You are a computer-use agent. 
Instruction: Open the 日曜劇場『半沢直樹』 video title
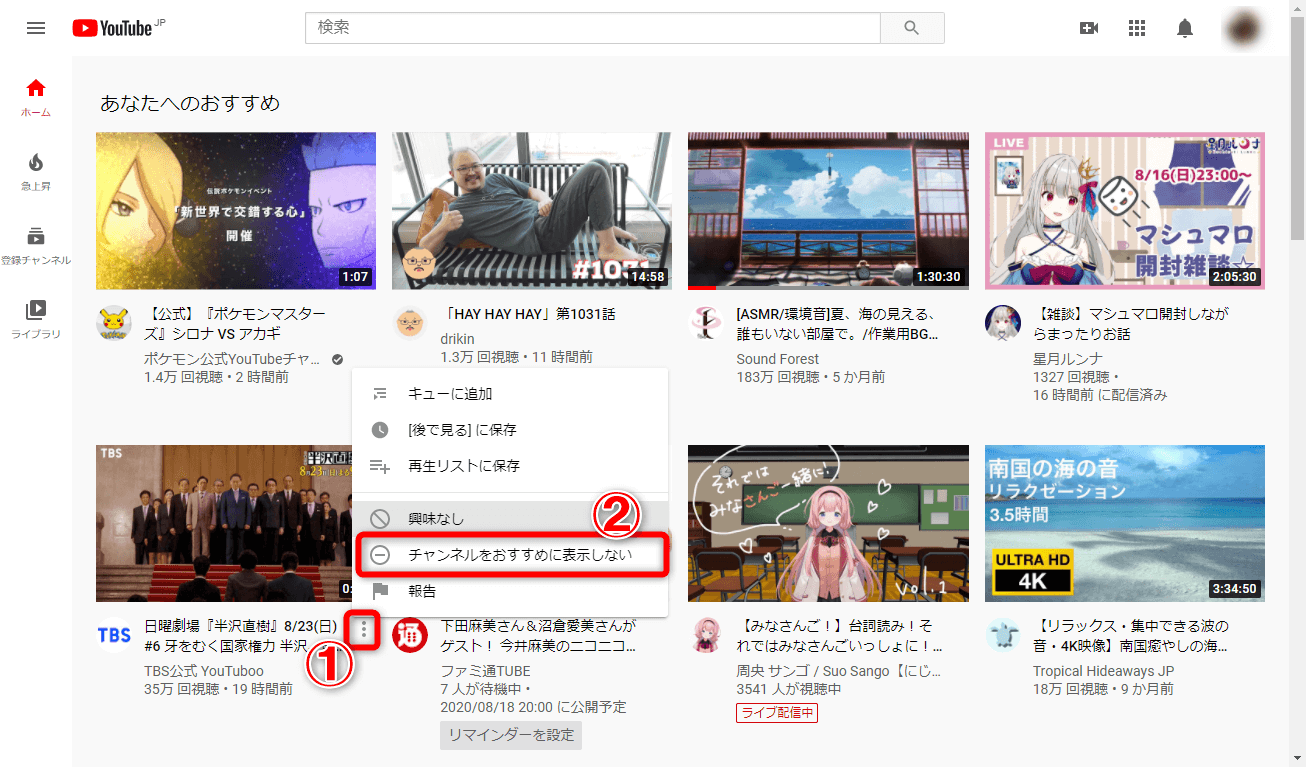pos(240,635)
